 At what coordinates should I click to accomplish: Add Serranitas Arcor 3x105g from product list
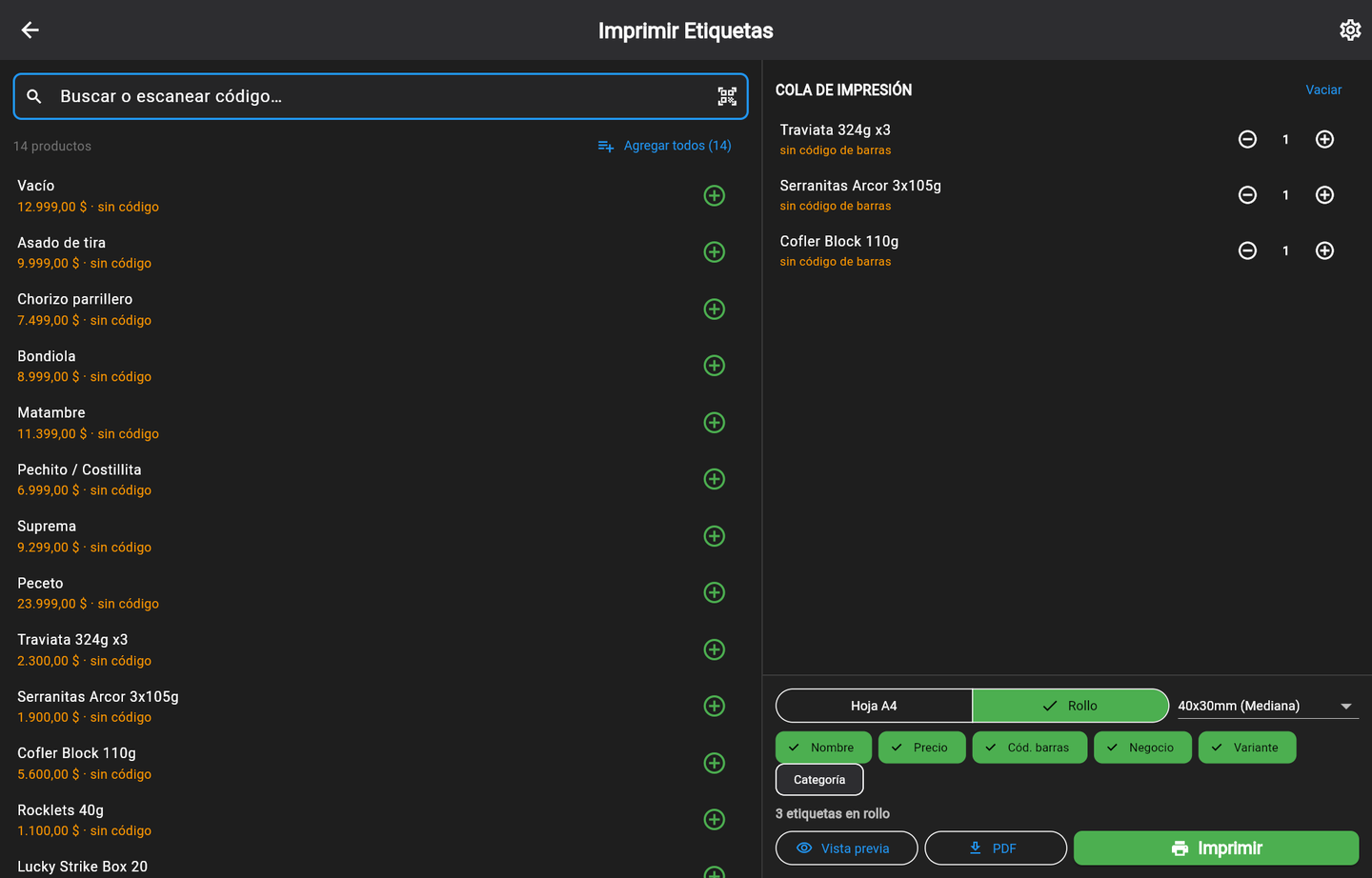[715, 706]
